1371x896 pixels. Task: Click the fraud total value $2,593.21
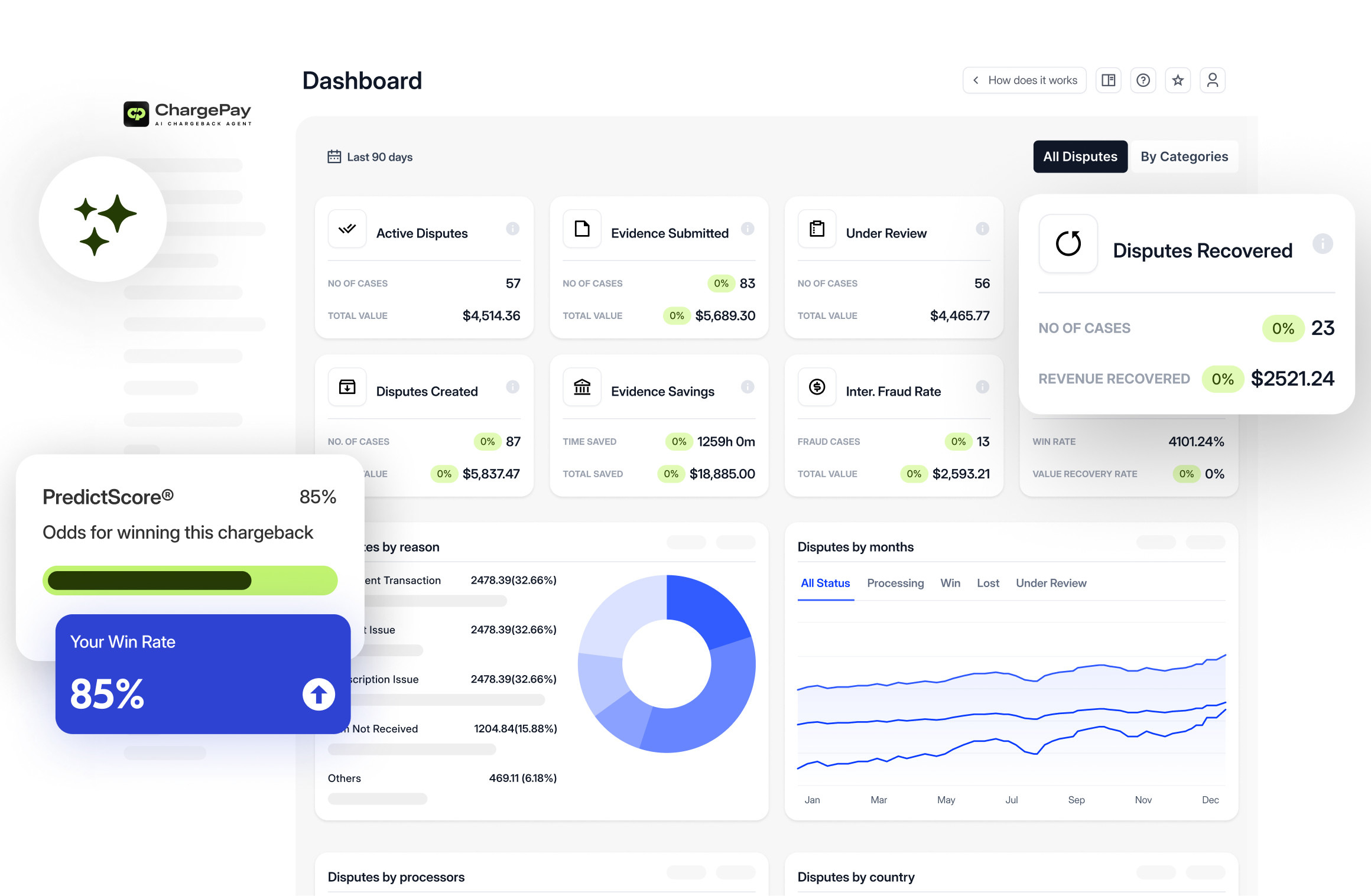[961, 474]
